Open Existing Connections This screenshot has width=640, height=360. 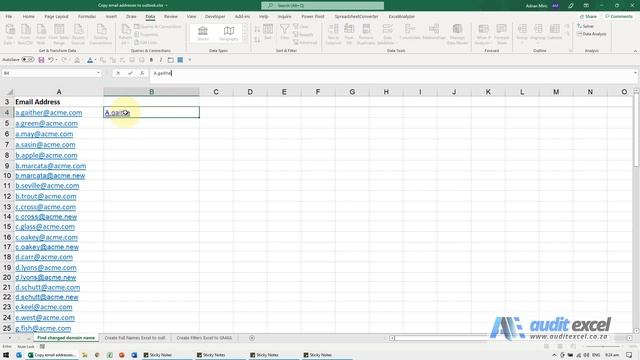[101, 34]
